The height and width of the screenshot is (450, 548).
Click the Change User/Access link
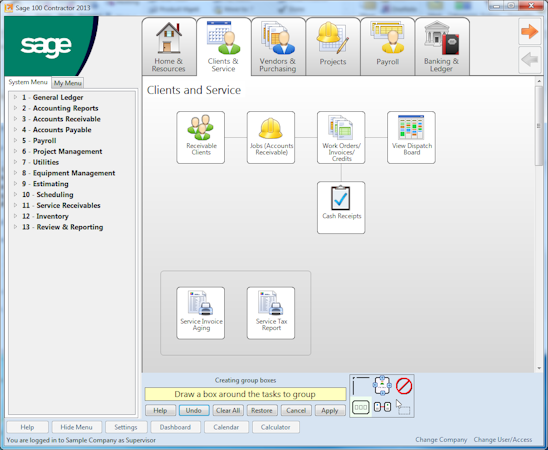[x=503, y=440]
